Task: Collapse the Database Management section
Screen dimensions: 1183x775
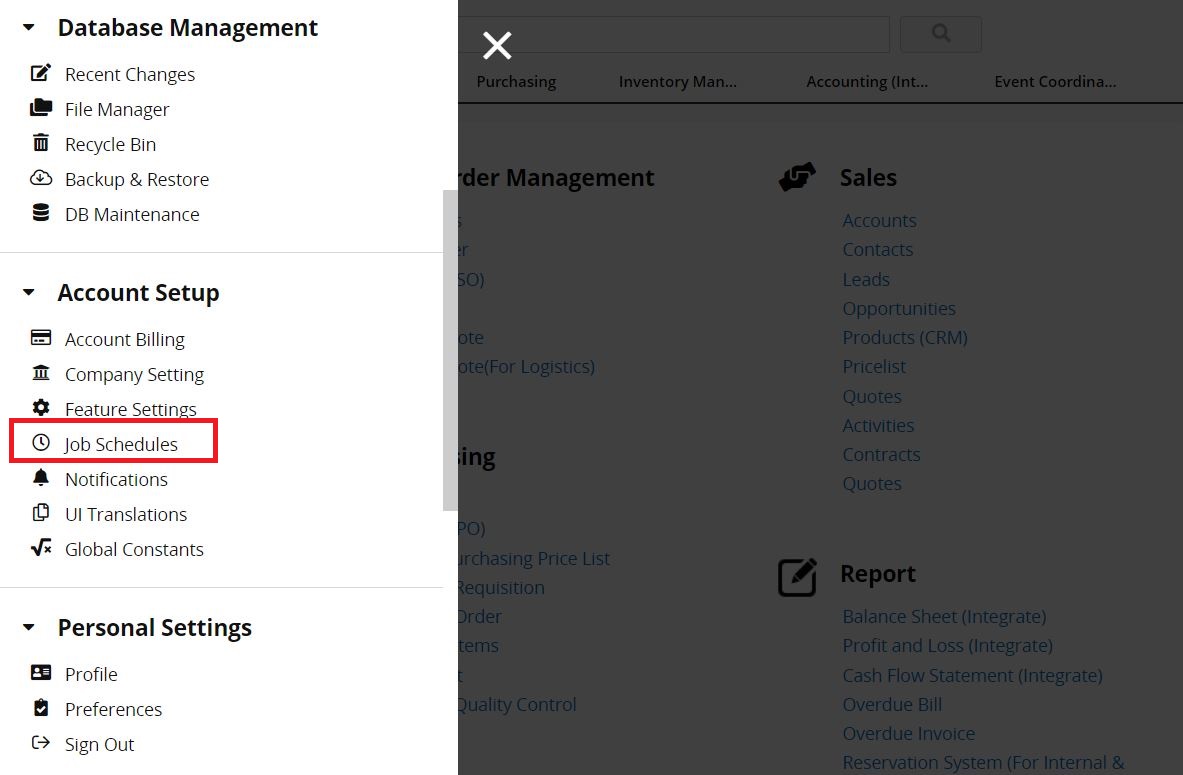Action: click(29, 27)
